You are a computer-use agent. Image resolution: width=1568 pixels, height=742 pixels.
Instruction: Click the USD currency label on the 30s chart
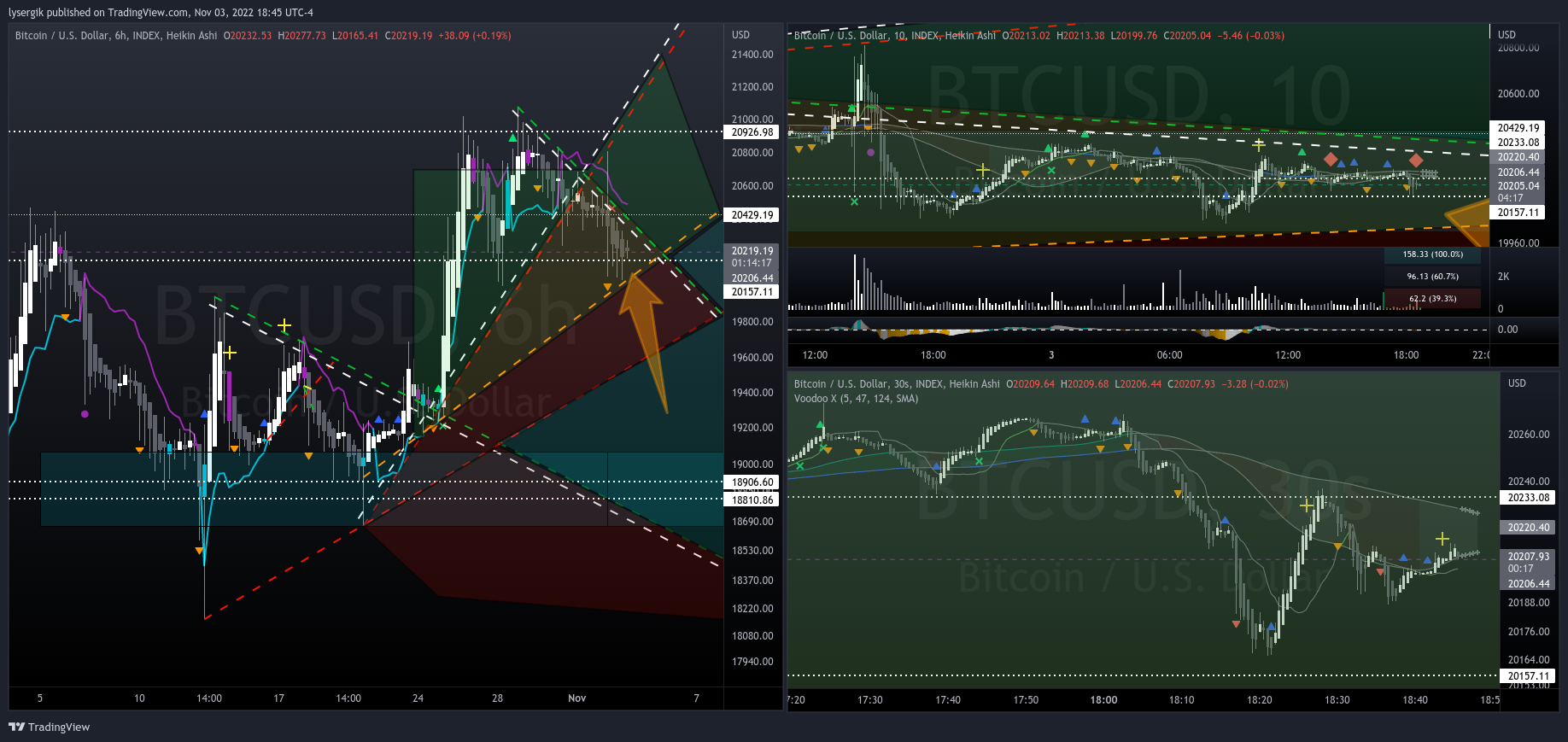tap(1517, 383)
